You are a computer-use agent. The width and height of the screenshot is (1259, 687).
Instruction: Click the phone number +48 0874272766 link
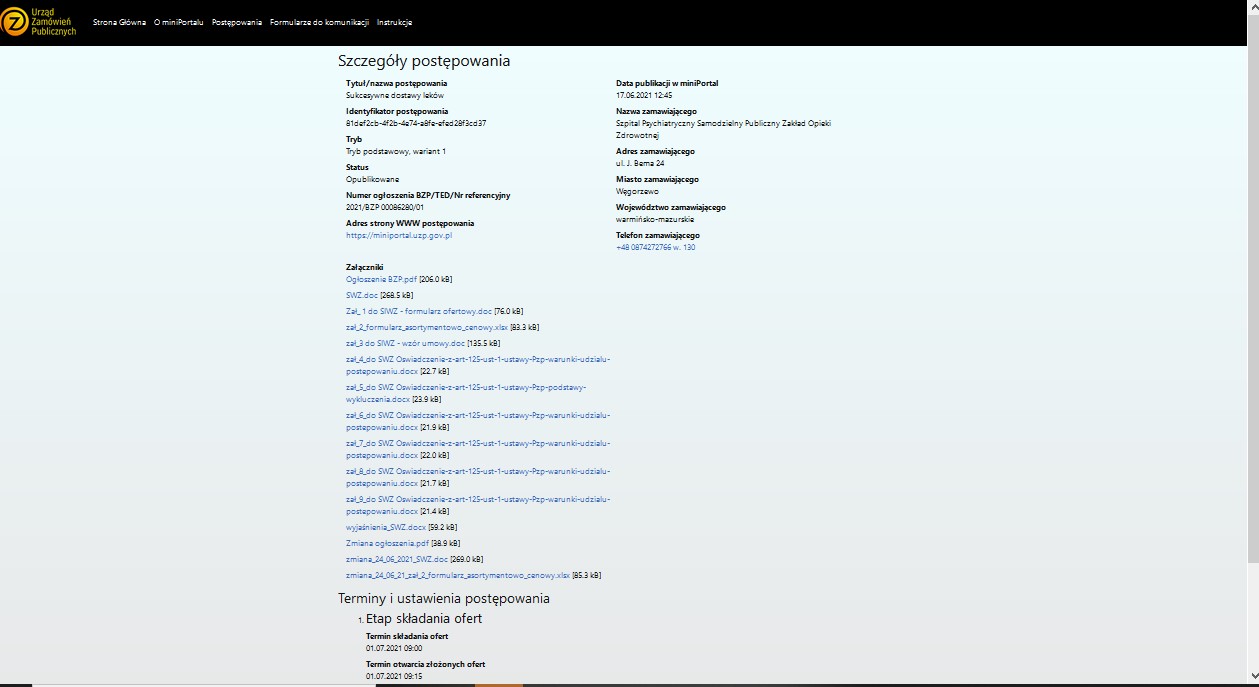pos(655,247)
